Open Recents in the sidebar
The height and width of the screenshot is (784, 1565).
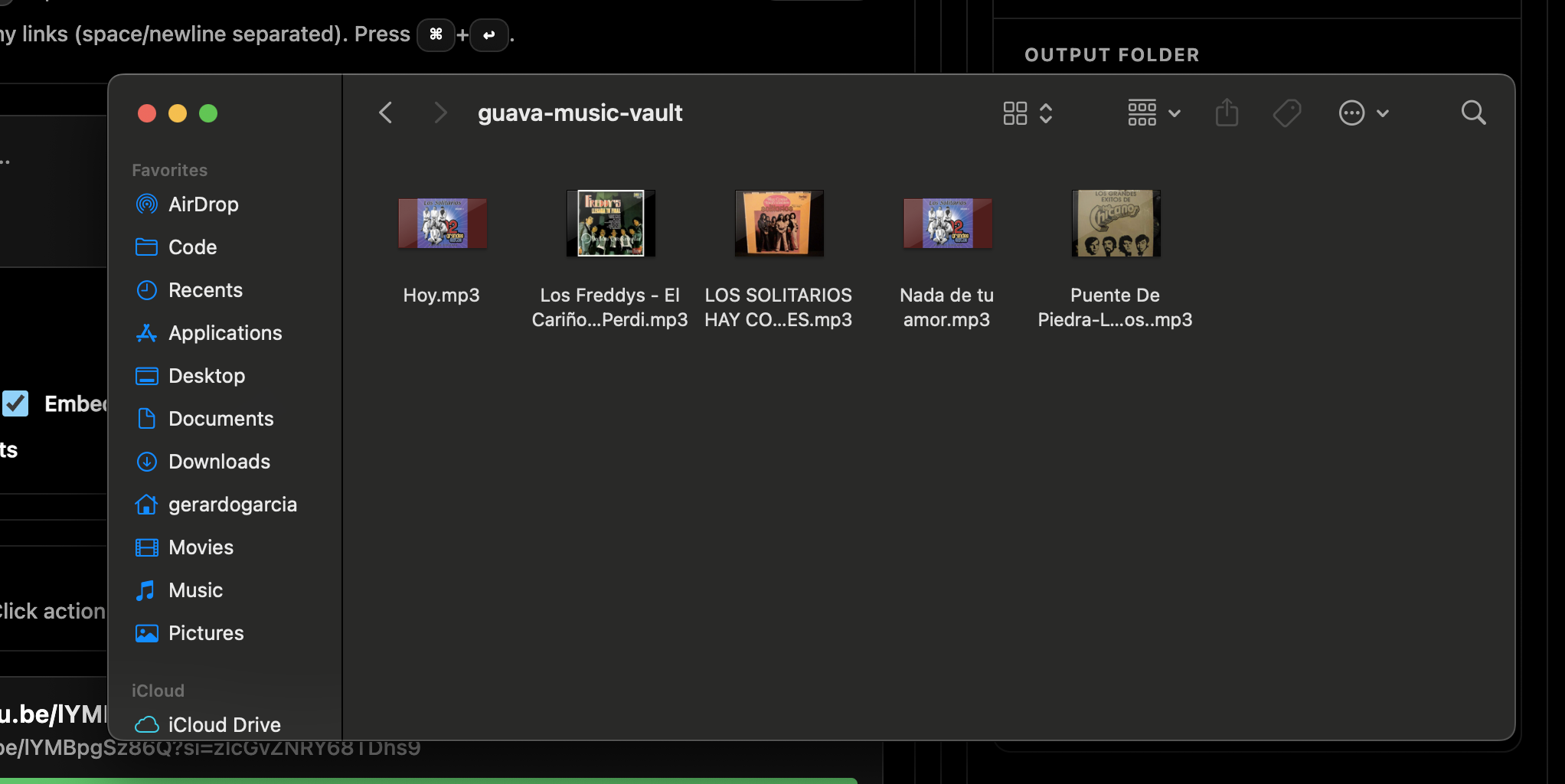click(204, 289)
